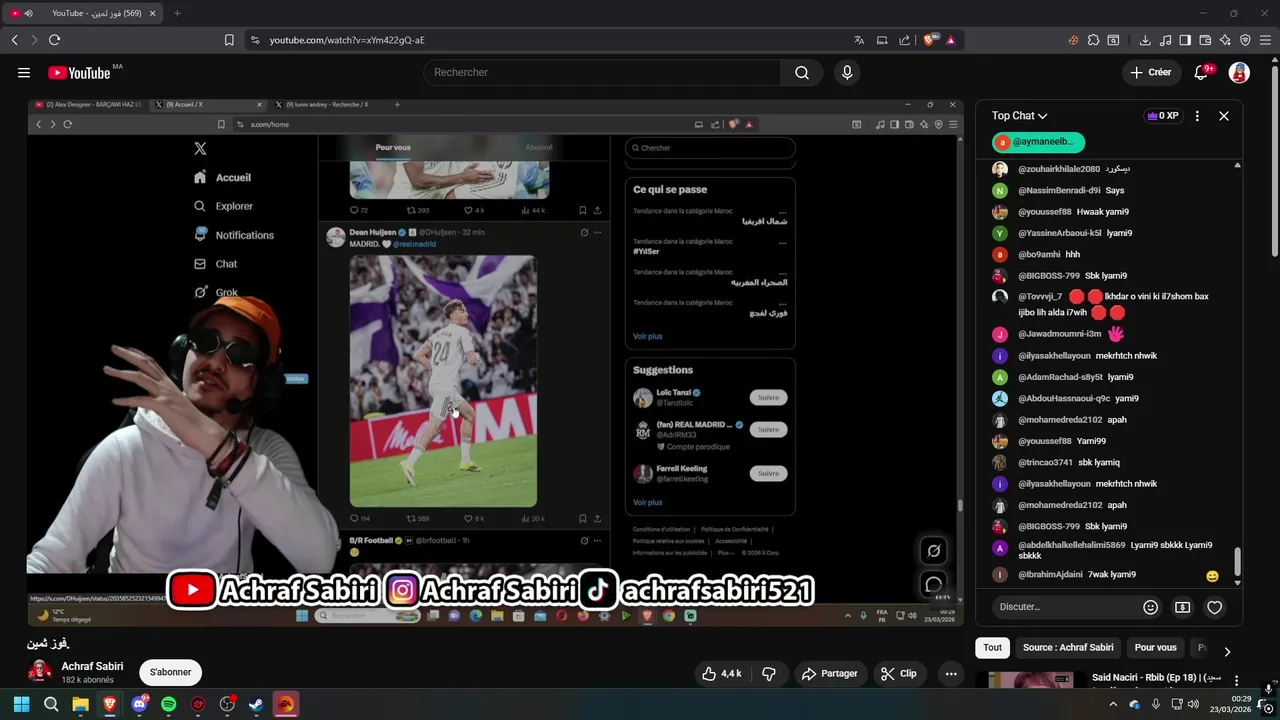Open a new browser tab
Screen dimensions: 1280x720
pyautogui.click(x=177, y=13)
